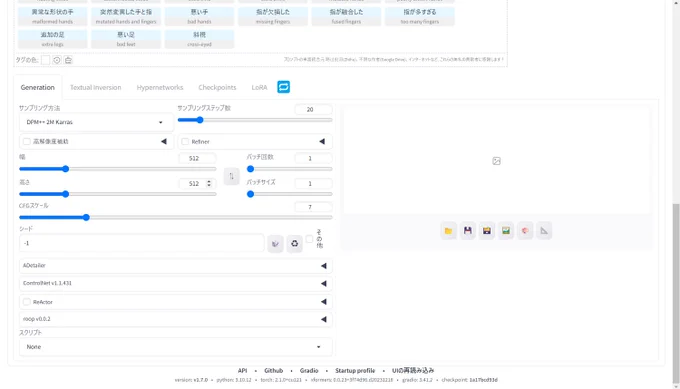Click the 高さ number field stepper arrows
The height and width of the screenshot is (389, 680).
(209, 183)
